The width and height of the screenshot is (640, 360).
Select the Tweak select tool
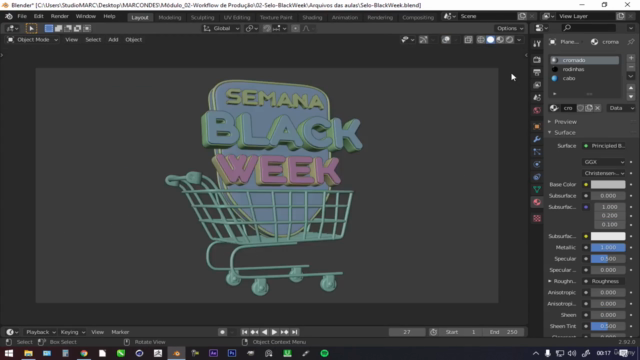pos(31,28)
